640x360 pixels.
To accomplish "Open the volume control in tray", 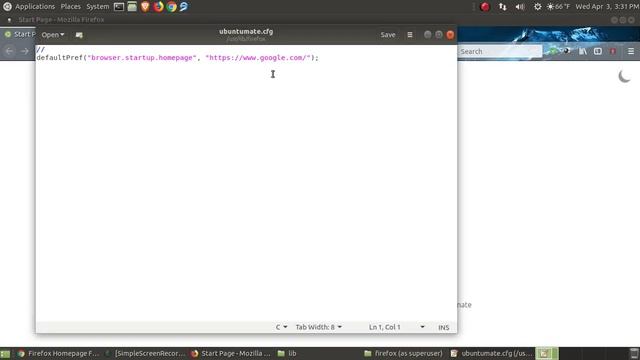I will [520, 7].
